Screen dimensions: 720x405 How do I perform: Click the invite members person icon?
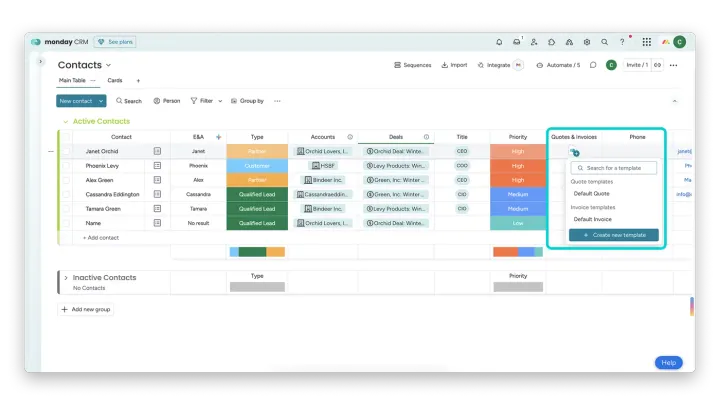(534, 42)
